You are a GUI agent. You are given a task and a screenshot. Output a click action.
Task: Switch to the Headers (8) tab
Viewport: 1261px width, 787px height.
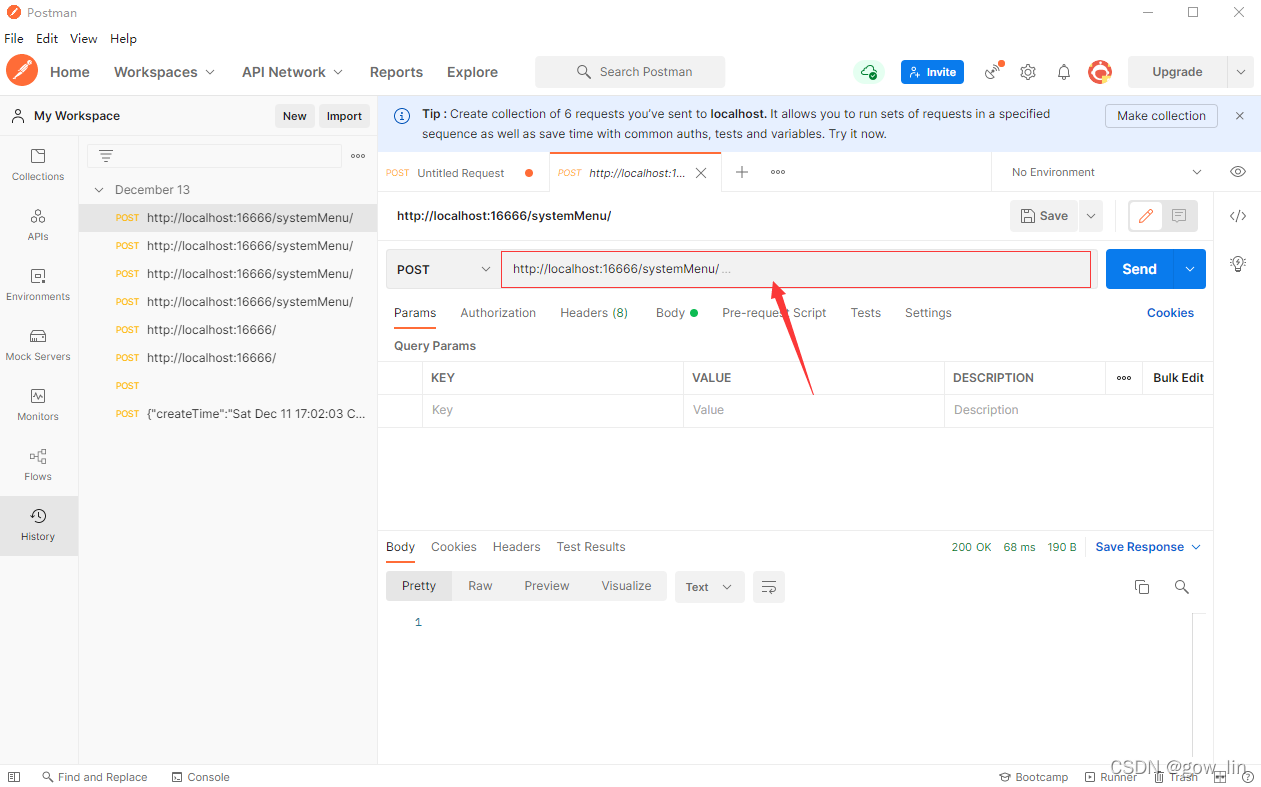[594, 313]
